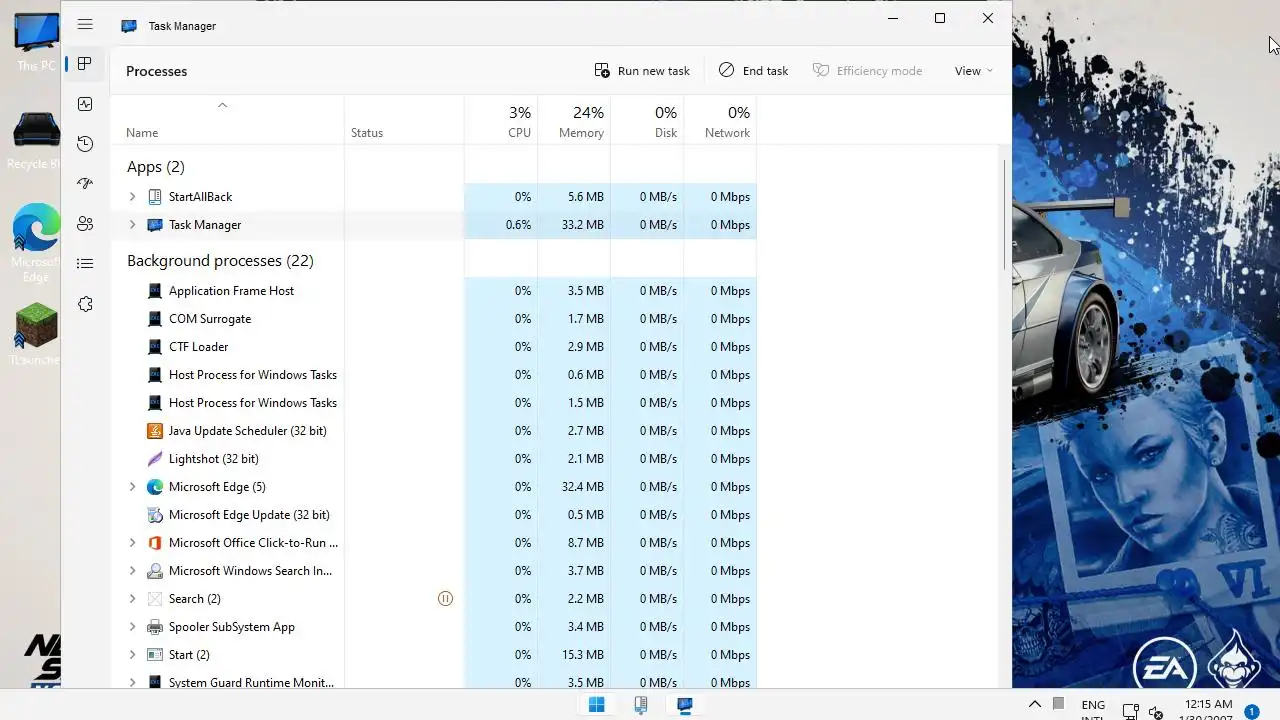Select the Lightshot (32 bit) row text

213,459
